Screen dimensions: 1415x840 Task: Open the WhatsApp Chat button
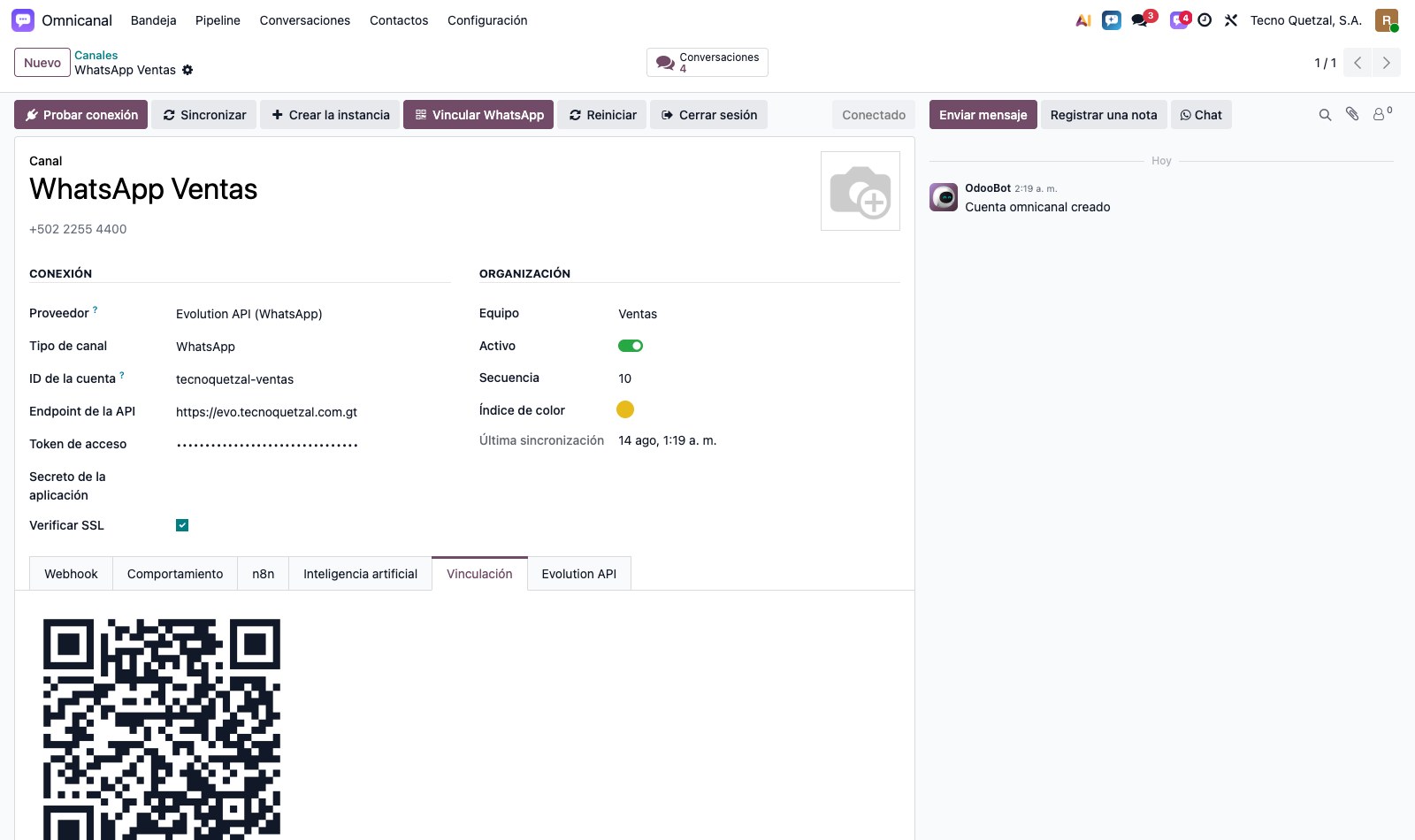(x=1201, y=115)
